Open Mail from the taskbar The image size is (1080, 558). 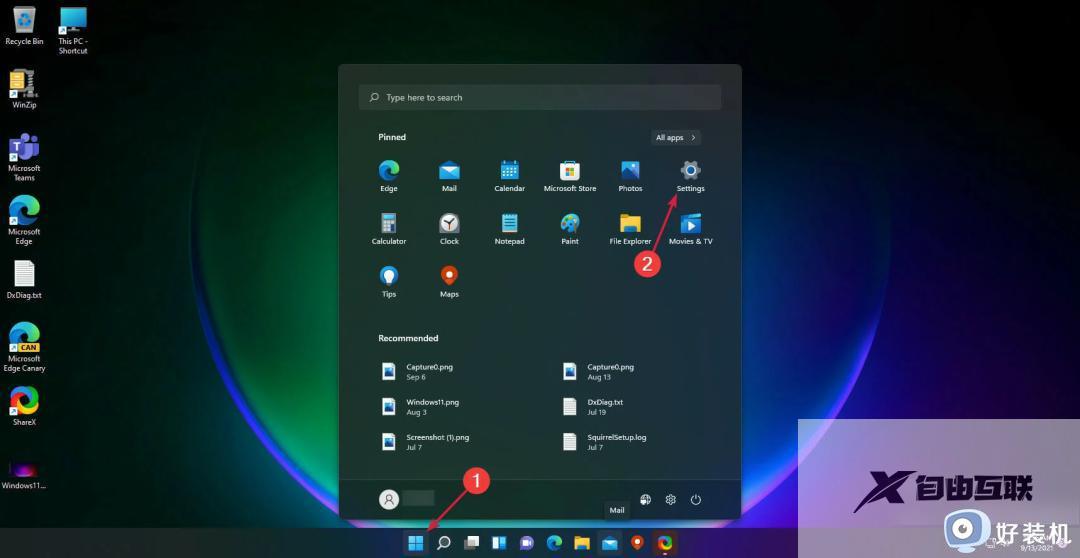pyautogui.click(x=610, y=543)
